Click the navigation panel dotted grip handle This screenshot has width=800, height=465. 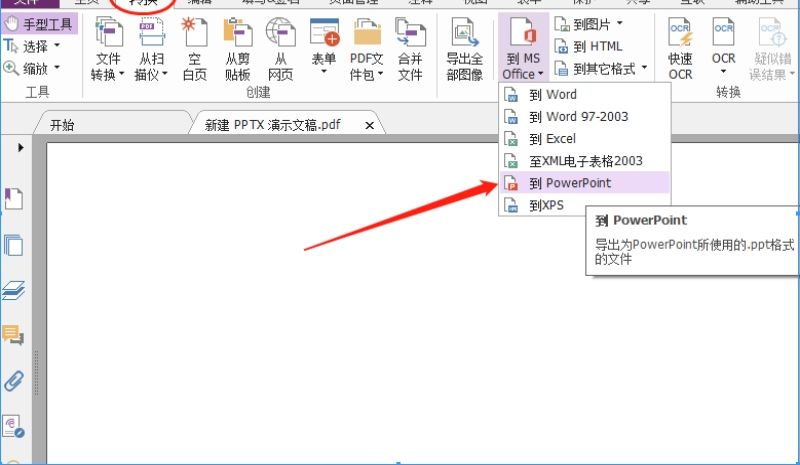coord(36,373)
